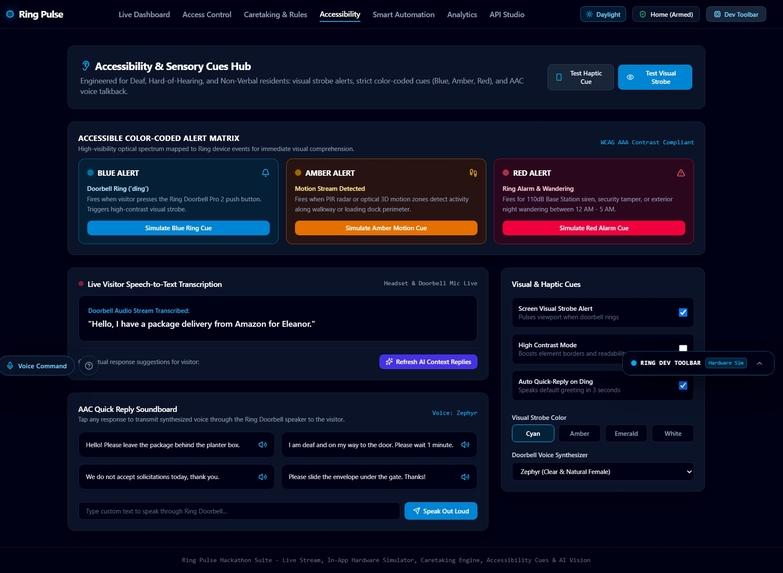783x573 pixels.
Task: Click microphone icon in Voice Command pill
Action: 10,366
